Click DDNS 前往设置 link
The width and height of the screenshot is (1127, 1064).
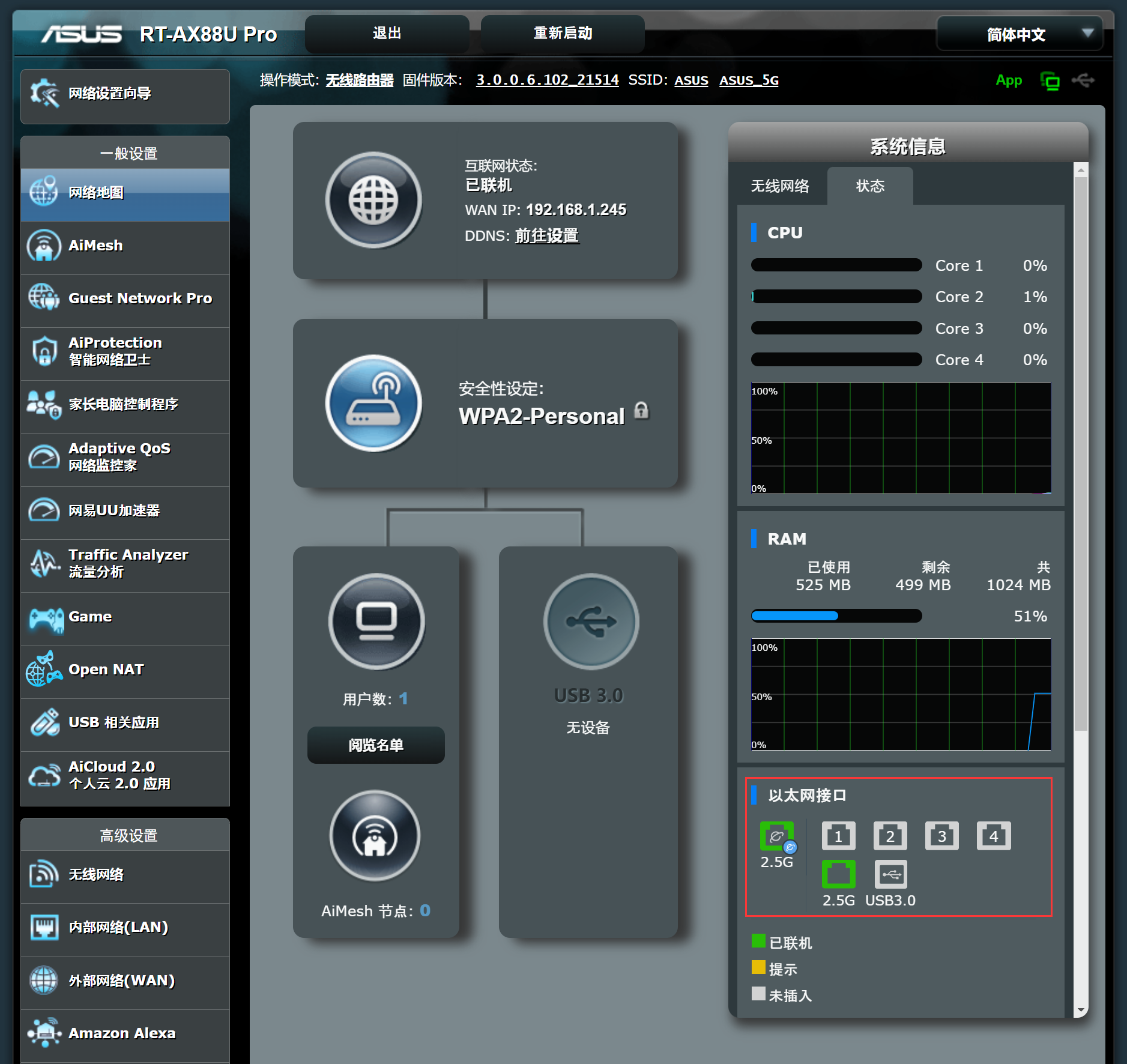[x=546, y=236]
